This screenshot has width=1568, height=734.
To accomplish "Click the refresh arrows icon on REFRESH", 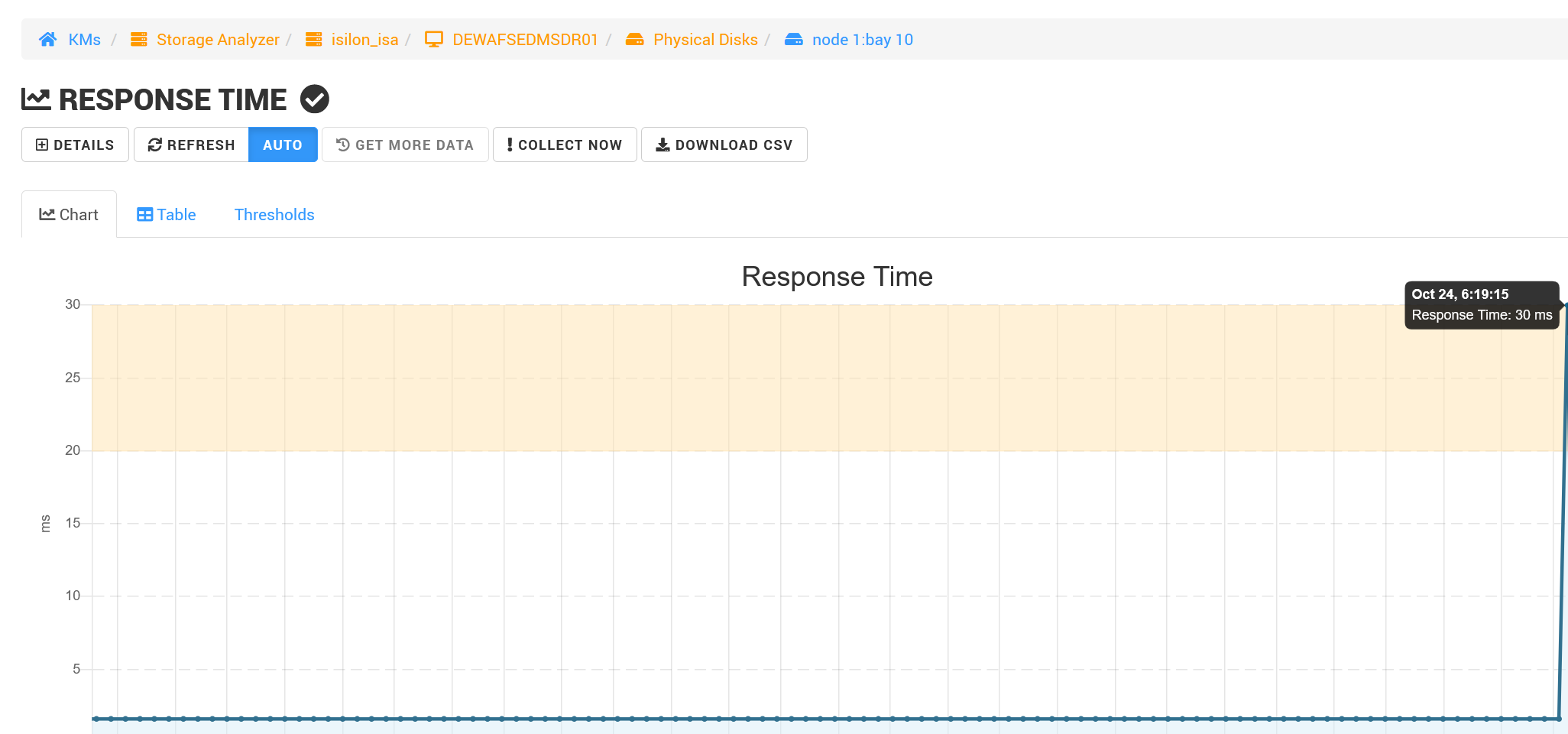I will point(154,144).
